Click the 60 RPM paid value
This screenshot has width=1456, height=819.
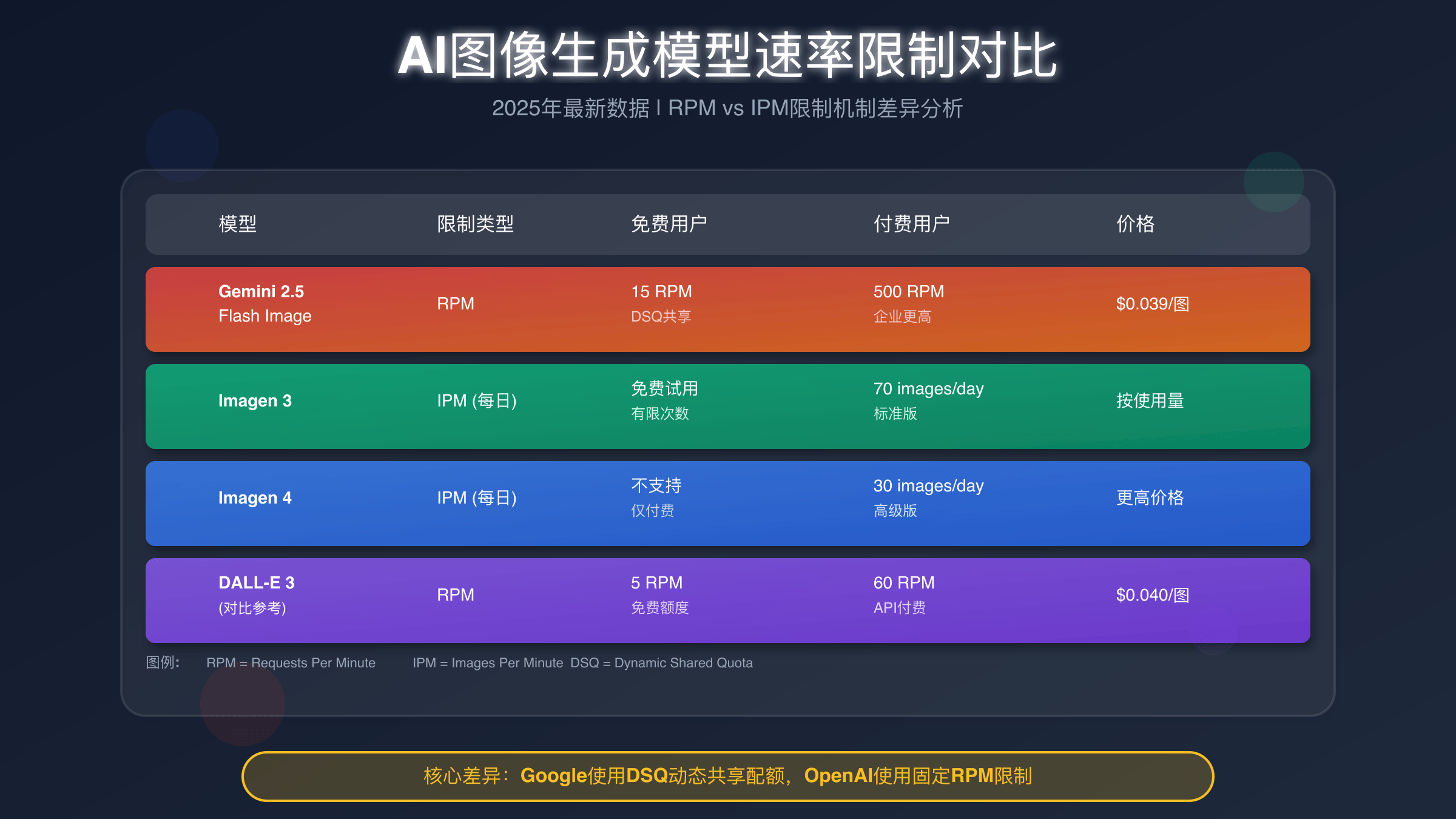click(x=904, y=582)
